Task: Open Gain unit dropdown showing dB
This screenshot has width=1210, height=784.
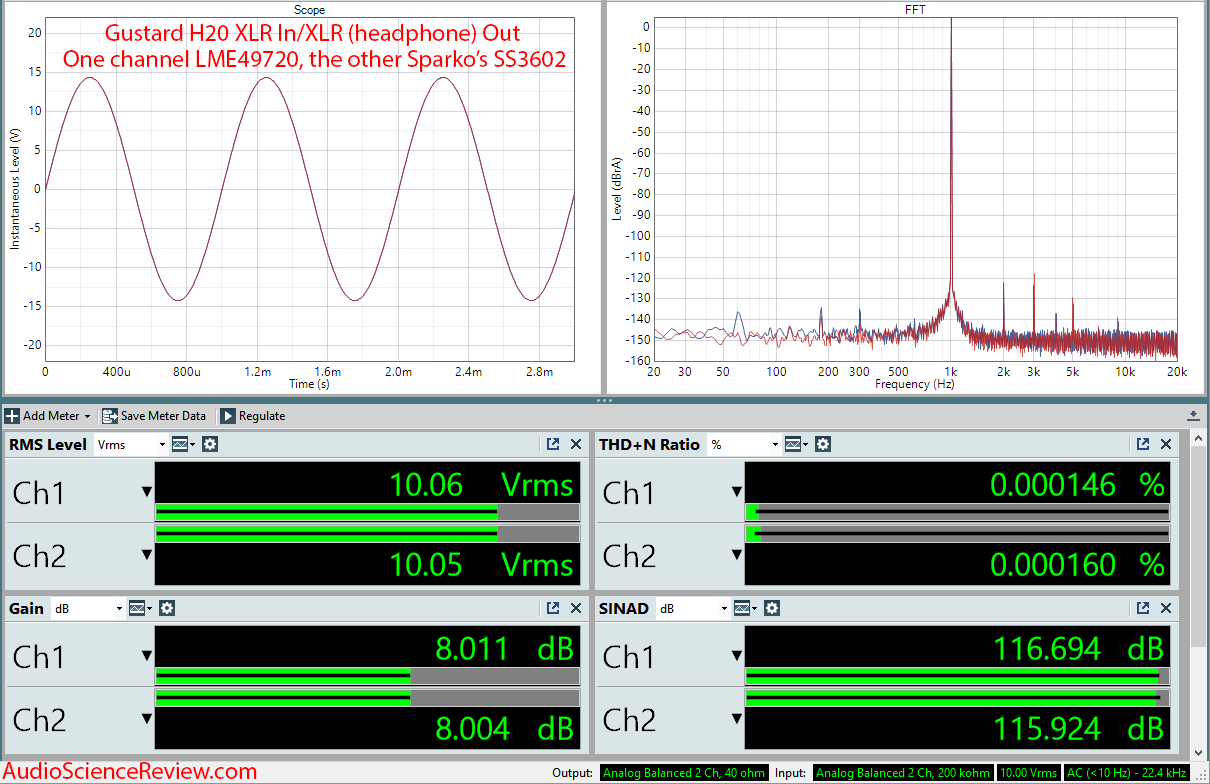Action: point(88,608)
